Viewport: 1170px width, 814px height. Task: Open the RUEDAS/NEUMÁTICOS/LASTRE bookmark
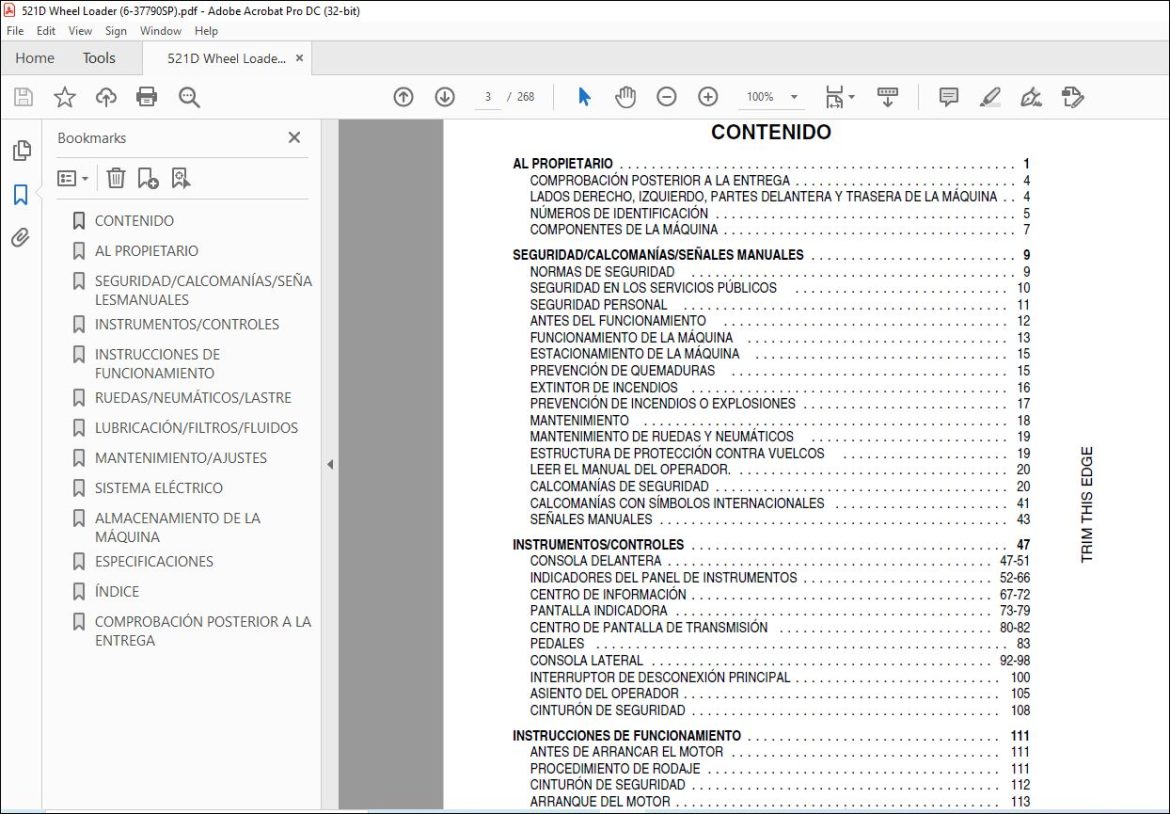[x=193, y=398]
